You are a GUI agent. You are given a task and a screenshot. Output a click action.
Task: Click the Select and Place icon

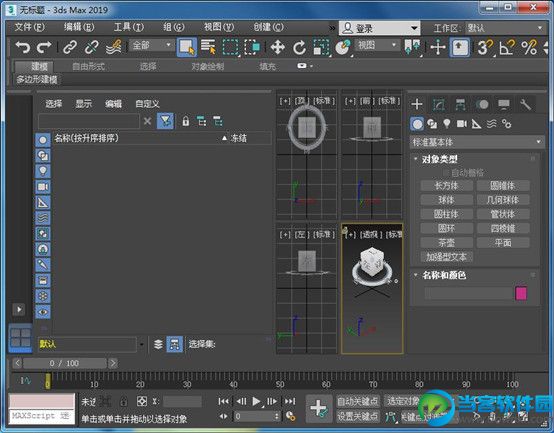(343, 47)
